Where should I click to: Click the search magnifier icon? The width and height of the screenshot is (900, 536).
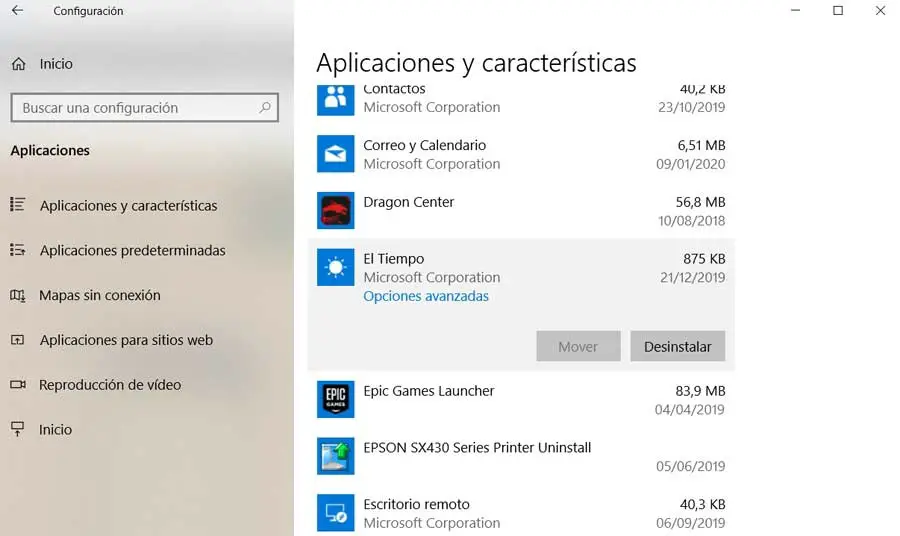265,107
